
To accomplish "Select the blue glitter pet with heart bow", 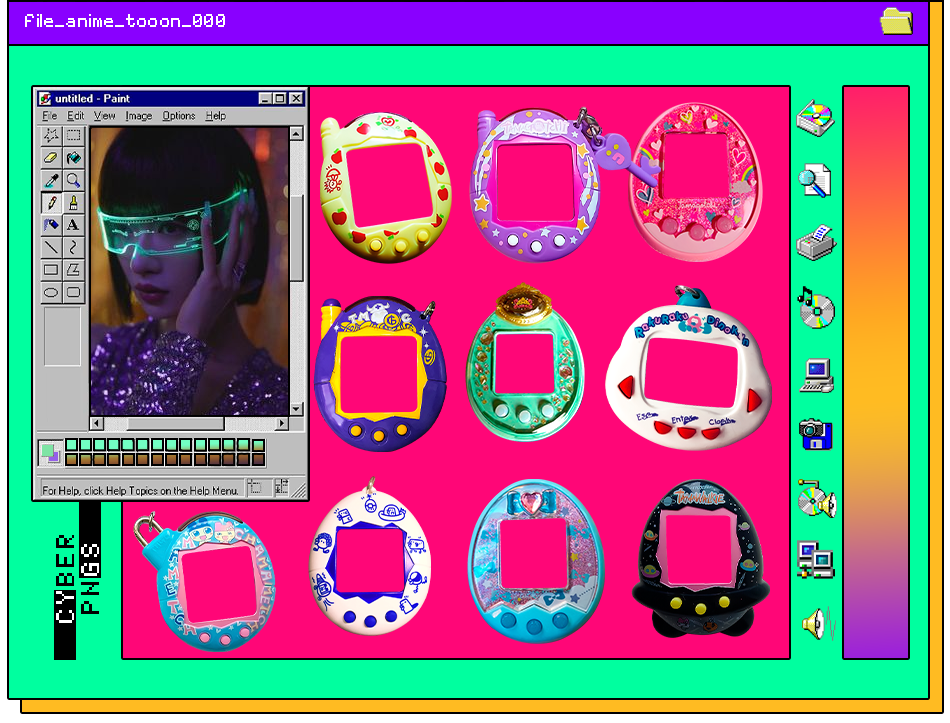I will (535, 561).
